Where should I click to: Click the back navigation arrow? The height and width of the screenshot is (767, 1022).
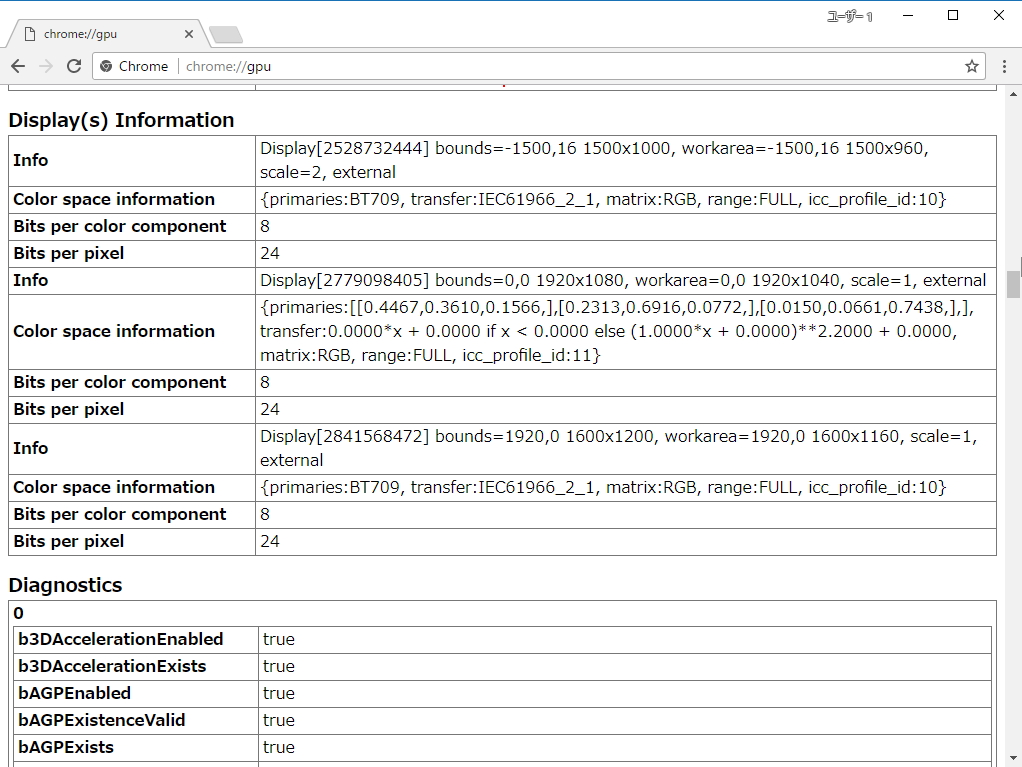(x=18, y=66)
